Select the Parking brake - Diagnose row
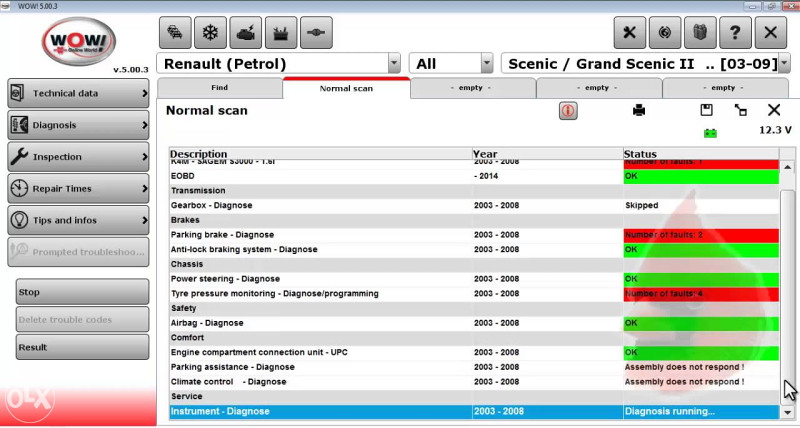 click(x=474, y=235)
